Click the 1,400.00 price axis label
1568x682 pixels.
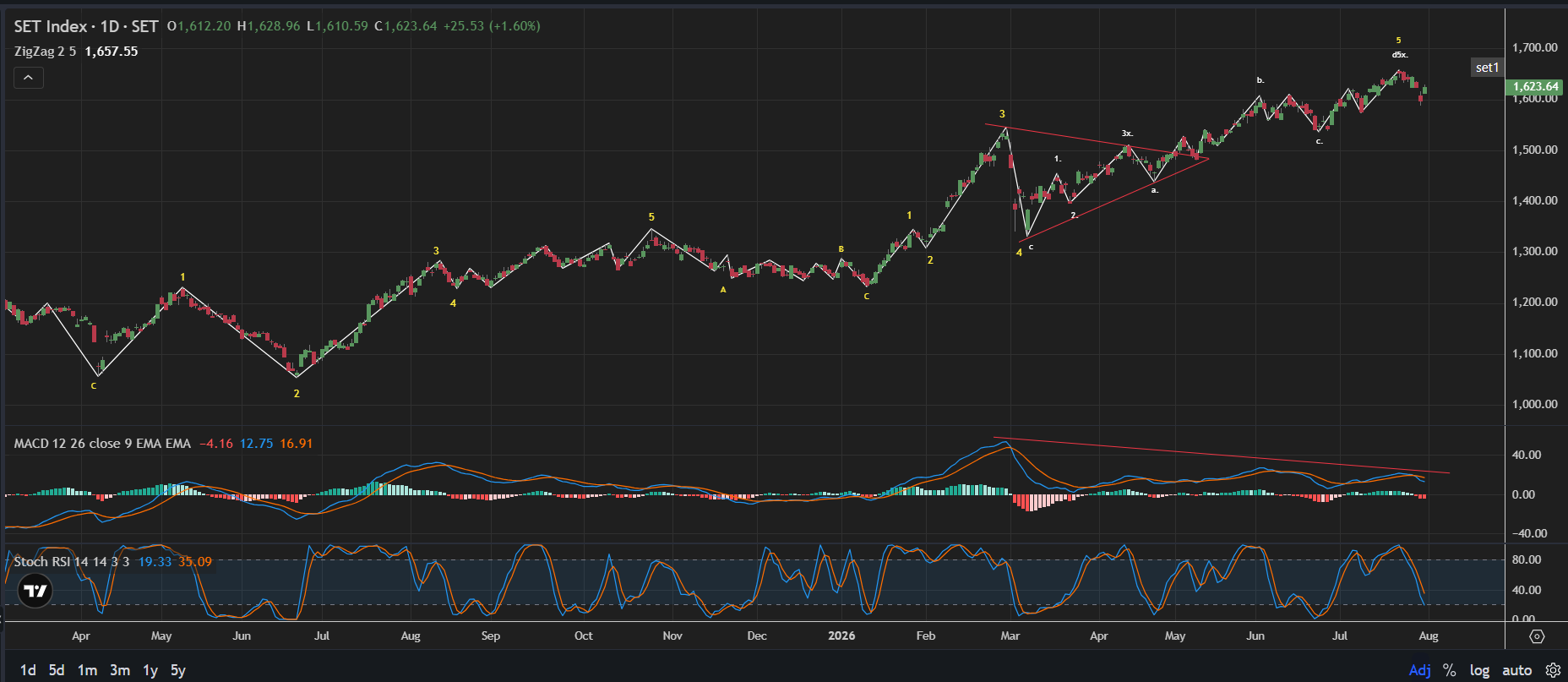pos(1535,200)
